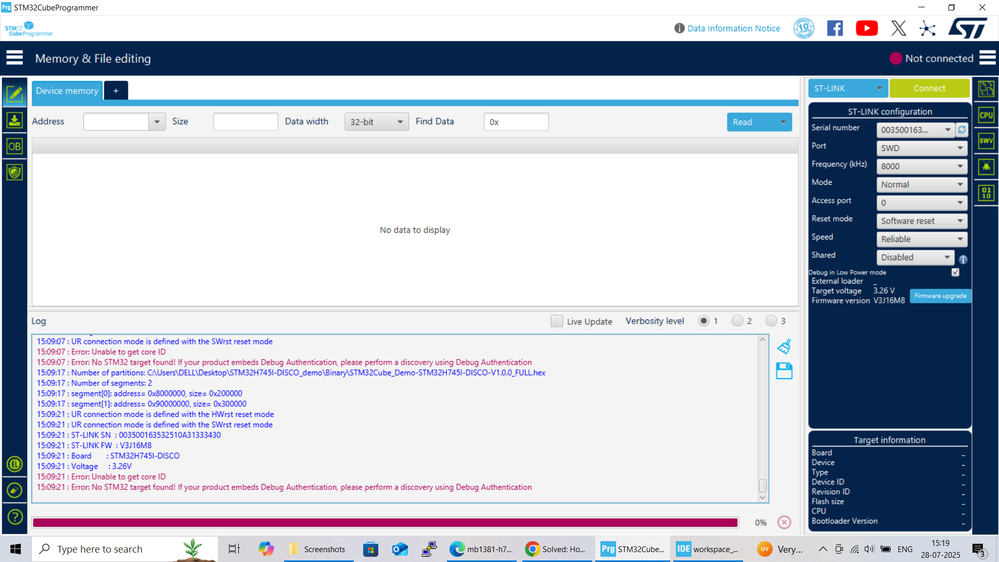Open the Port SWD dropdown
The height and width of the screenshot is (562, 999).
(921, 148)
